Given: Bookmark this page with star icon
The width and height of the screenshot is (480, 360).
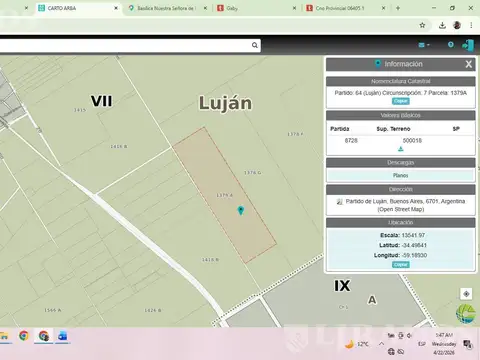Looking at the screenshot, I should pos(422,25).
